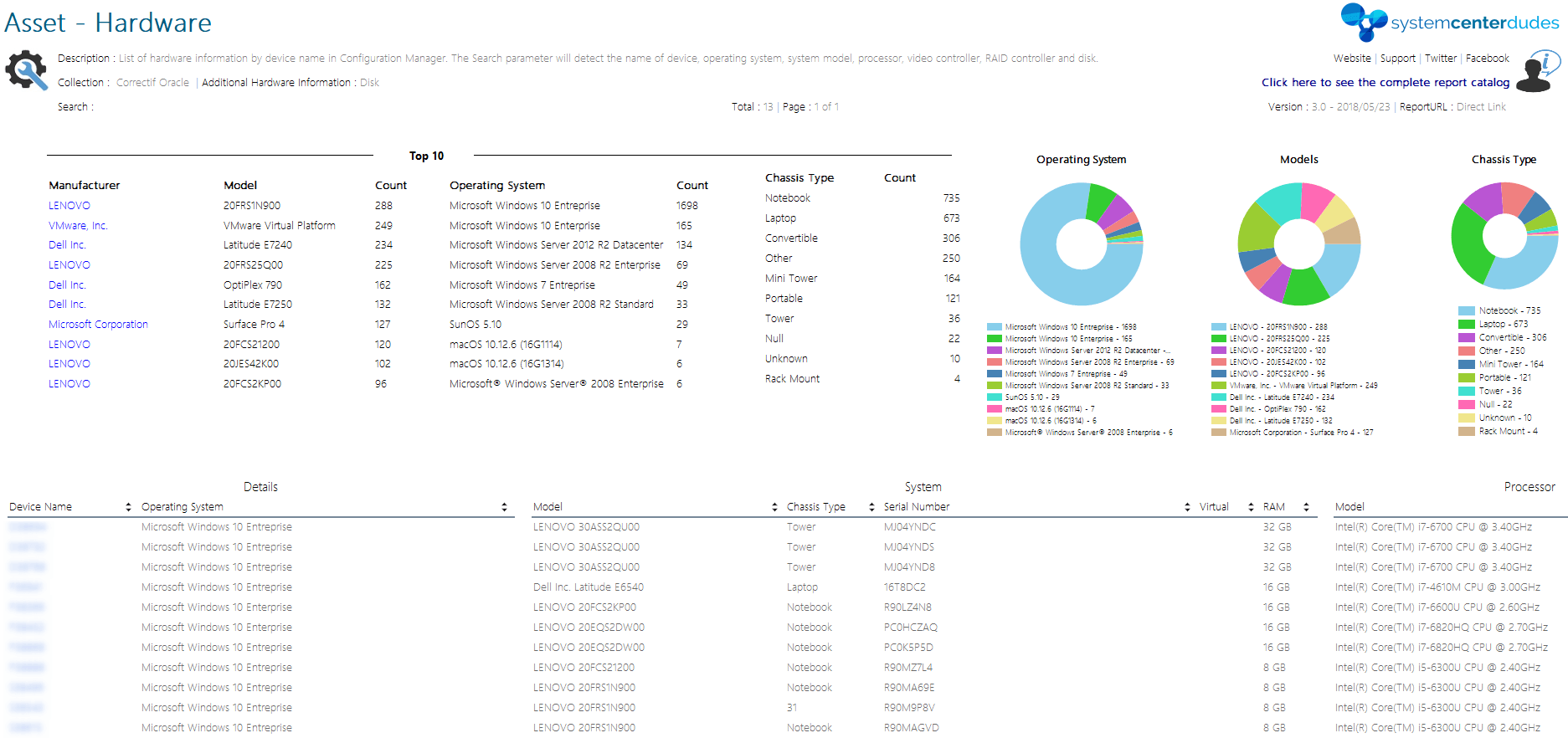Click here to see complete report catalog

[1385, 83]
